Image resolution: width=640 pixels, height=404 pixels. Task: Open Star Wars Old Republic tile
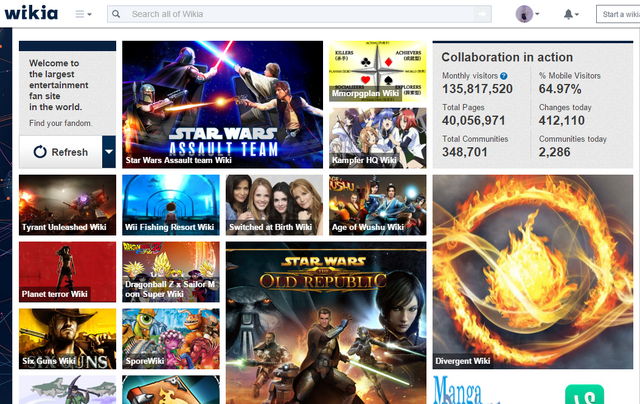pyautogui.click(x=326, y=323)
